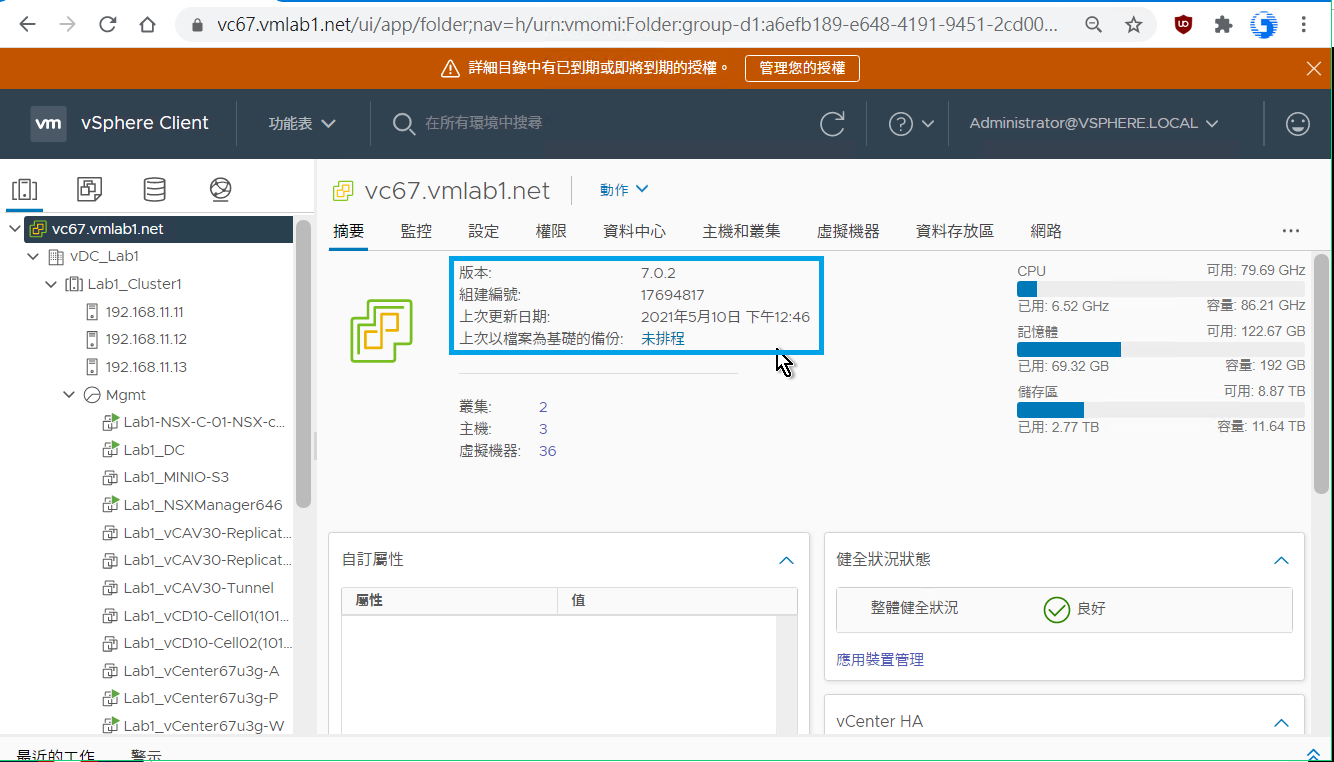Switch to the 摘要 tab
Screen dimensions: 1334x762
349,231
